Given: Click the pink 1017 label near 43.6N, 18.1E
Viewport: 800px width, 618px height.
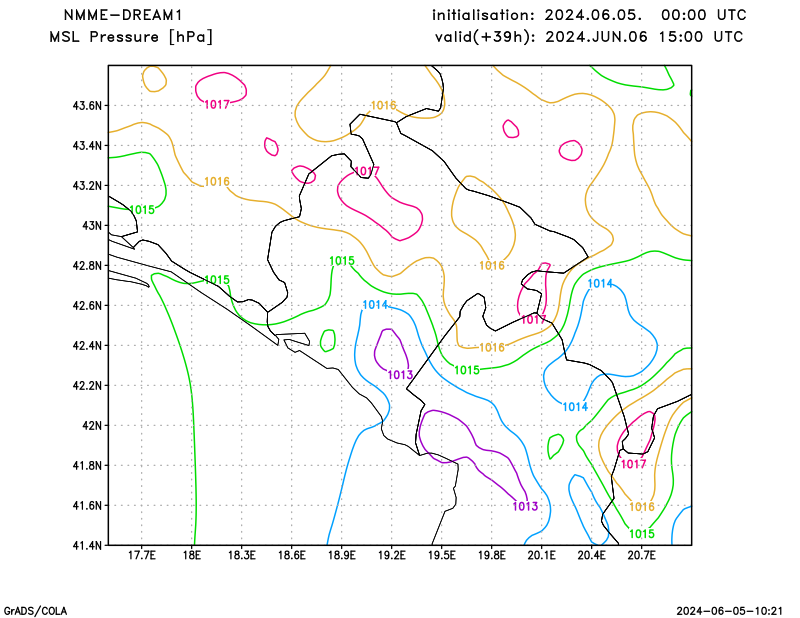Looking at the screenshot, I should tap(217, 105).
